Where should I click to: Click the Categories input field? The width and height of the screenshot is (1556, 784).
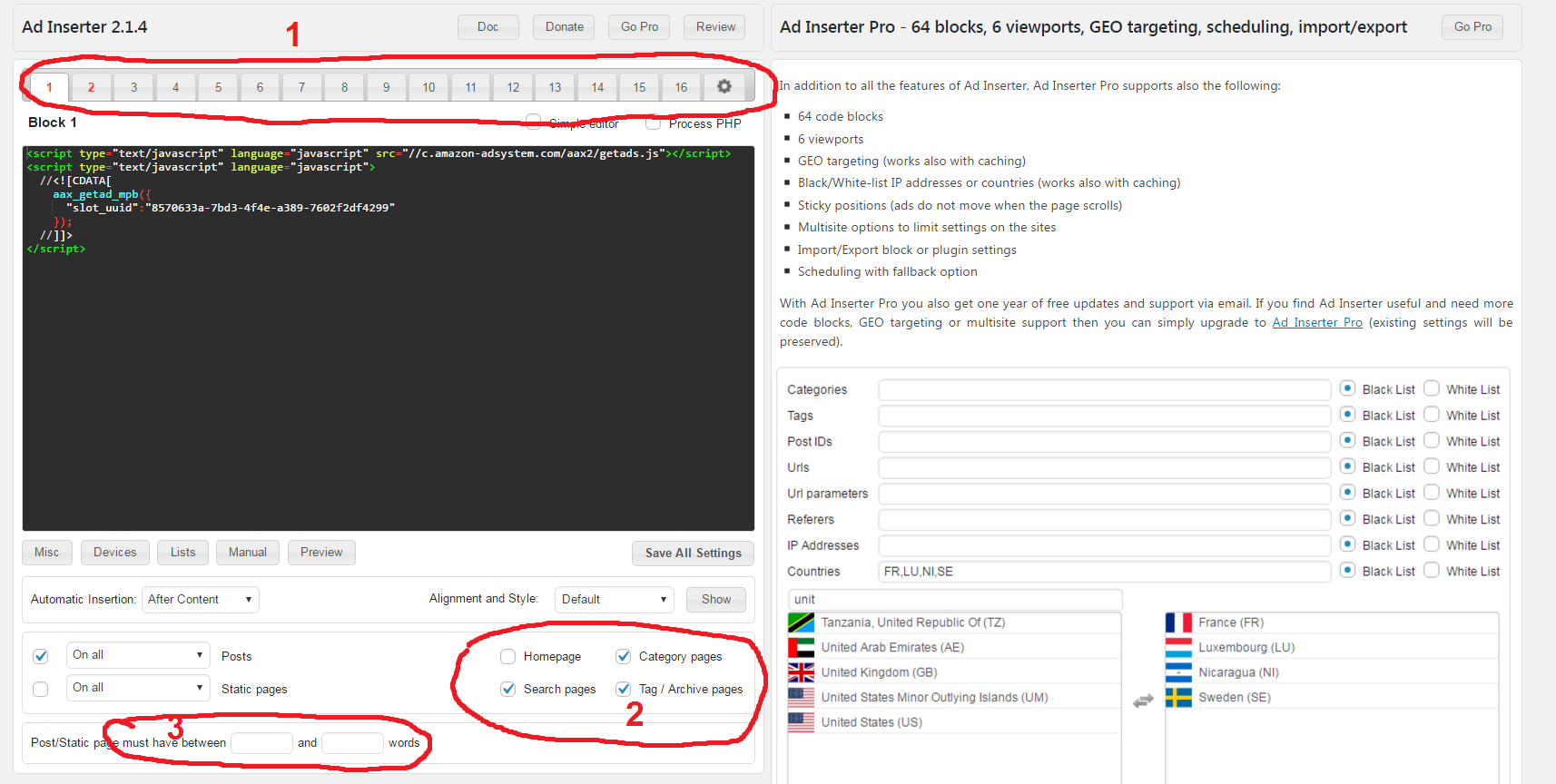pos(1105,390)
